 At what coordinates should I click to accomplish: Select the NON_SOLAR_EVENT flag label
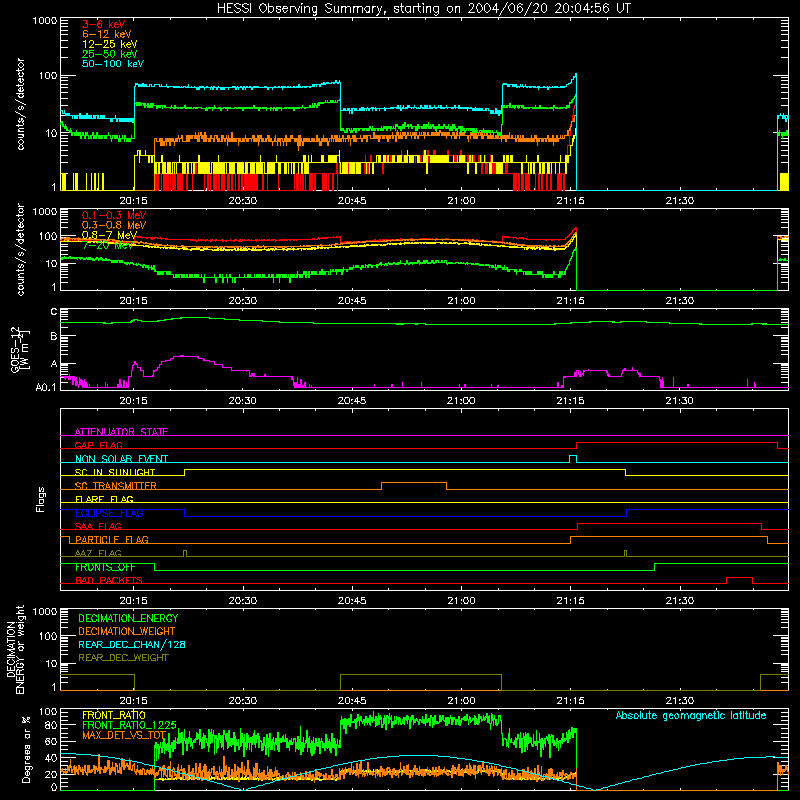point(121,459)
